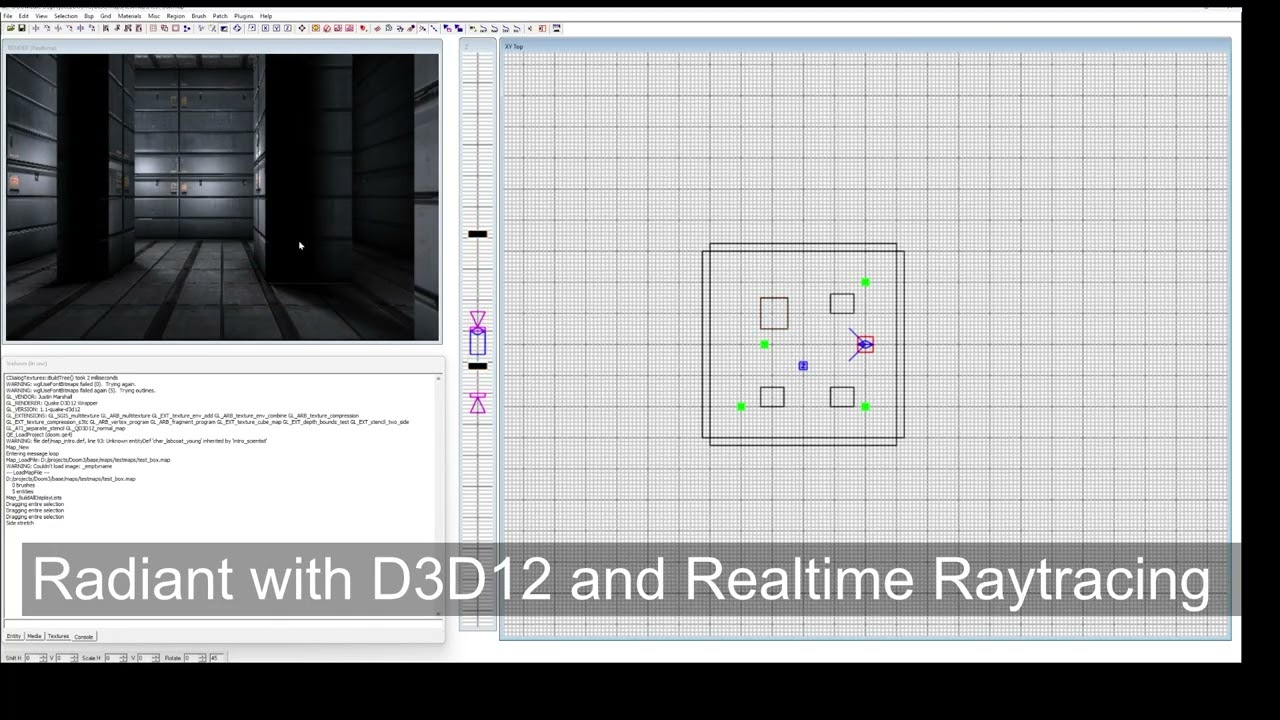Click the Shift H value field

pyautogui.click(x=33, y=658)
